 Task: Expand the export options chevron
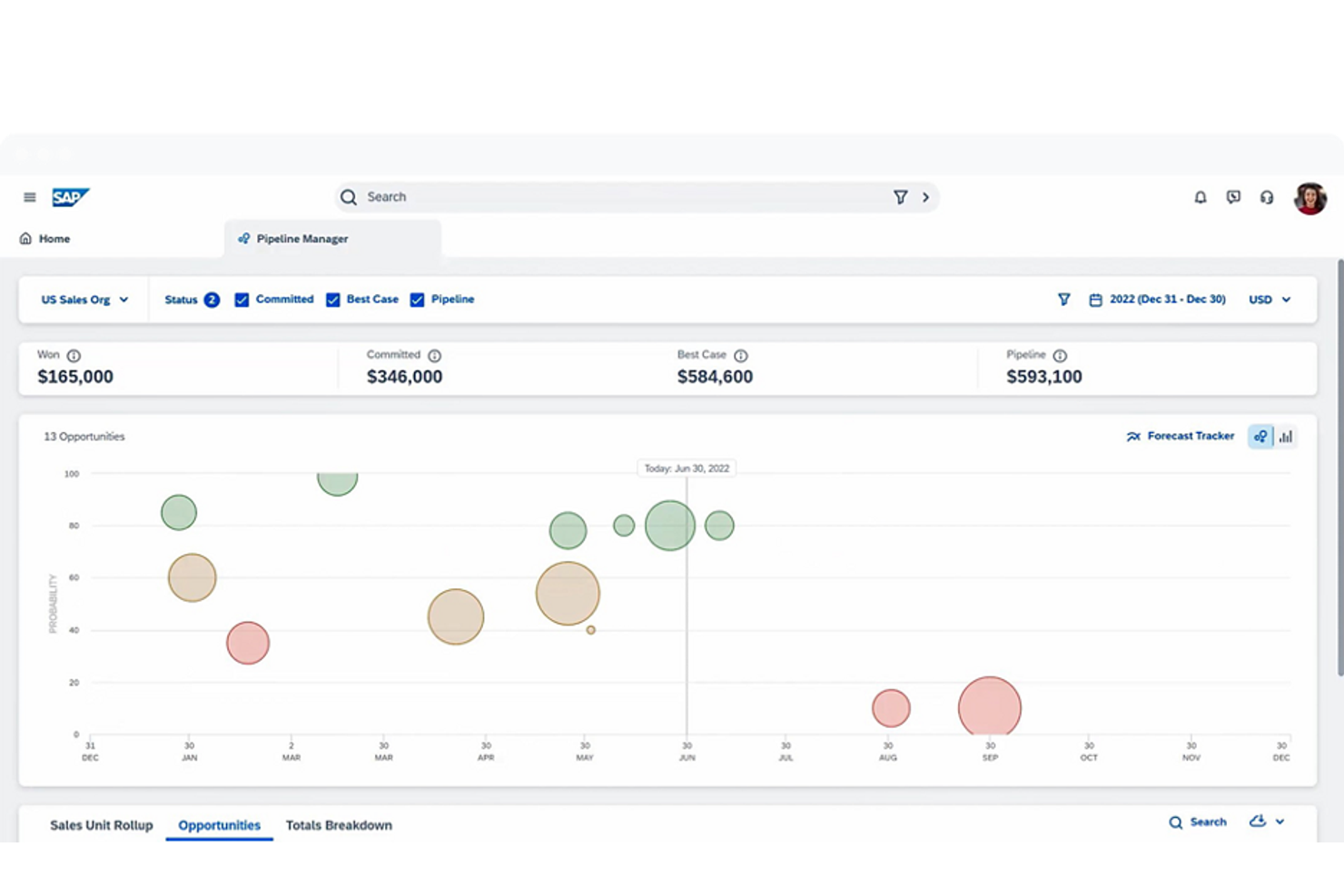[1280, 822]
